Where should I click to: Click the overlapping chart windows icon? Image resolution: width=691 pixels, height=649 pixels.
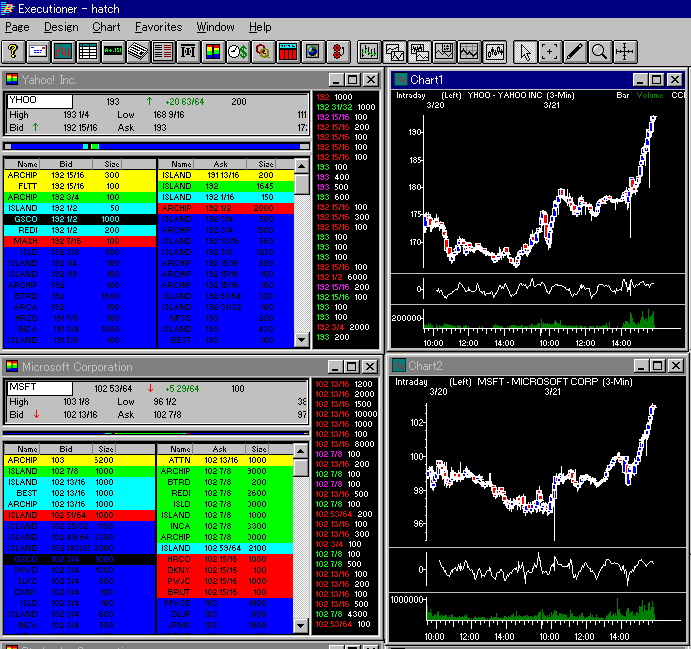[x=394, y=52]
